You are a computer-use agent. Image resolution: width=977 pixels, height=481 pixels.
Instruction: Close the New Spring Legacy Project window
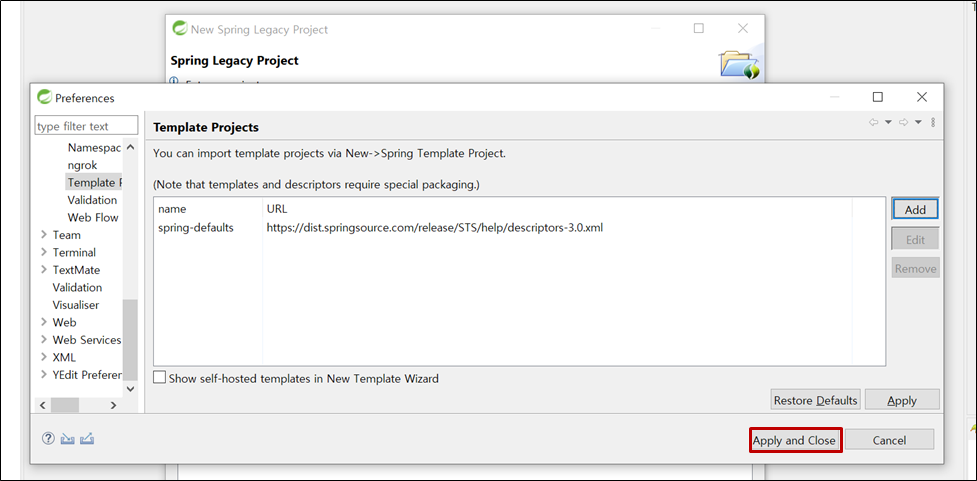pyautogui.click(x=743, y=29)
